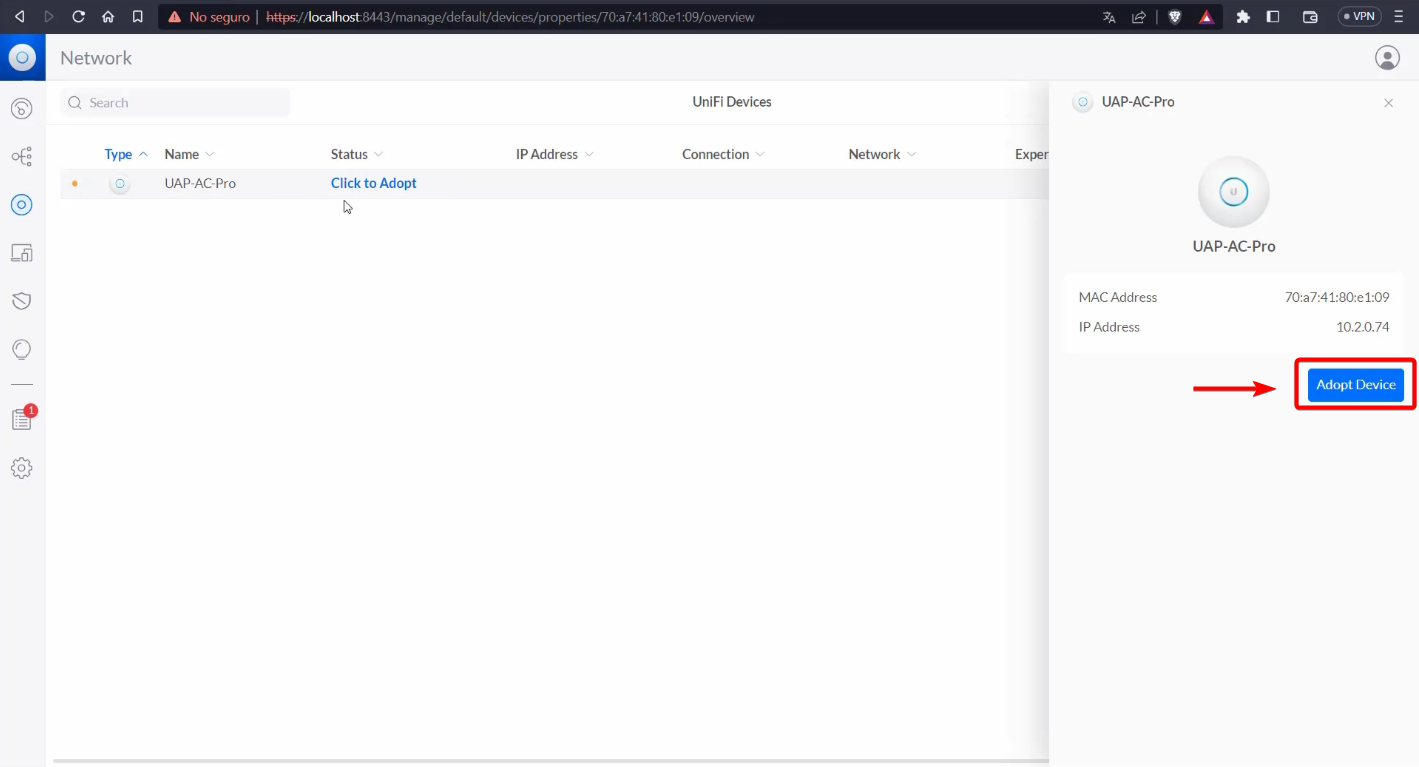1419x767 pixels.
Task: Click the UAP-AC-Pro panel header title
Action: coord(1138,102)
